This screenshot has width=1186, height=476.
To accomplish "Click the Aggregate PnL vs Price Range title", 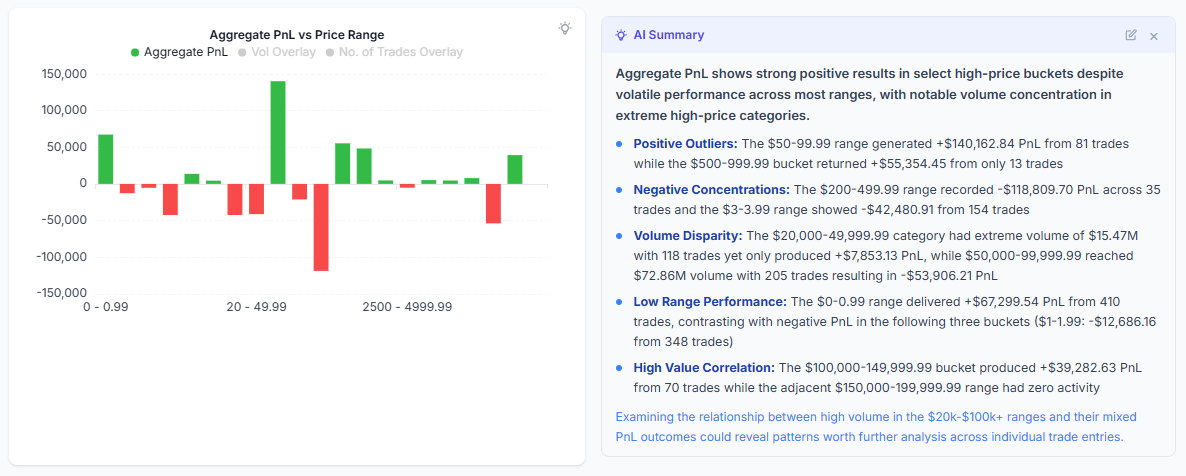I will [296, 35].
